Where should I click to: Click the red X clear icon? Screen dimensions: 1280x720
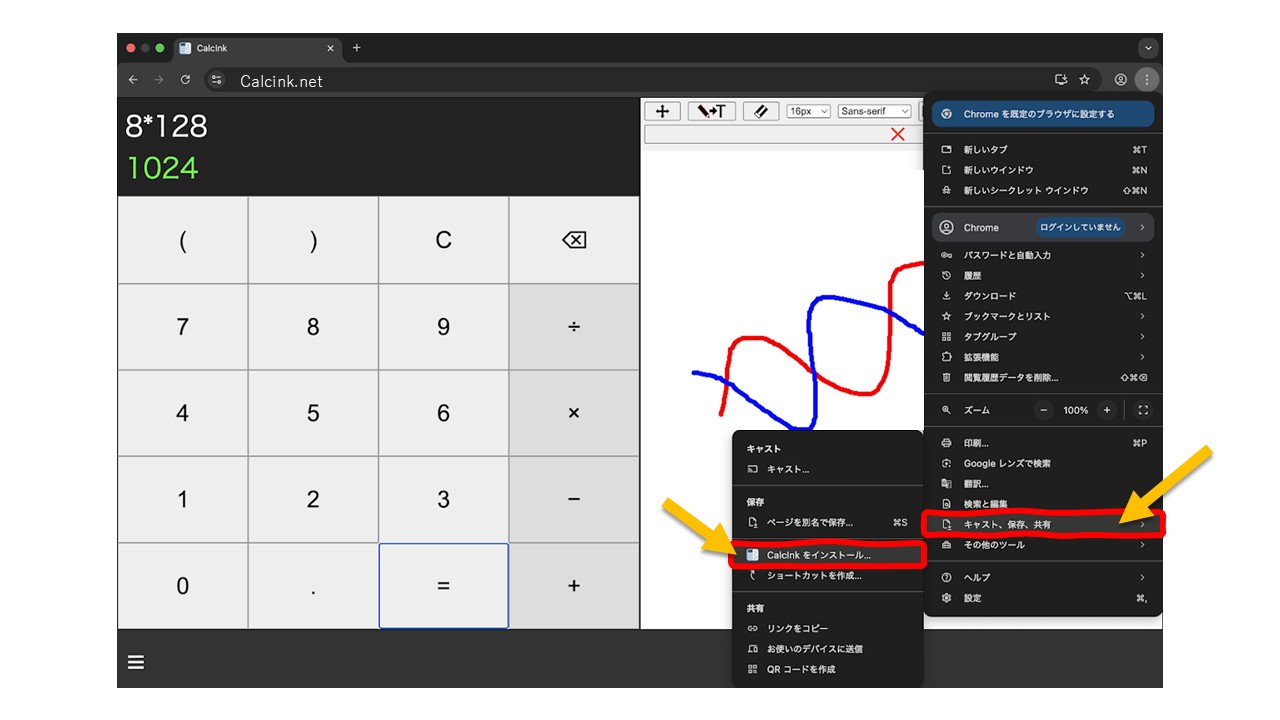(897, 134)
